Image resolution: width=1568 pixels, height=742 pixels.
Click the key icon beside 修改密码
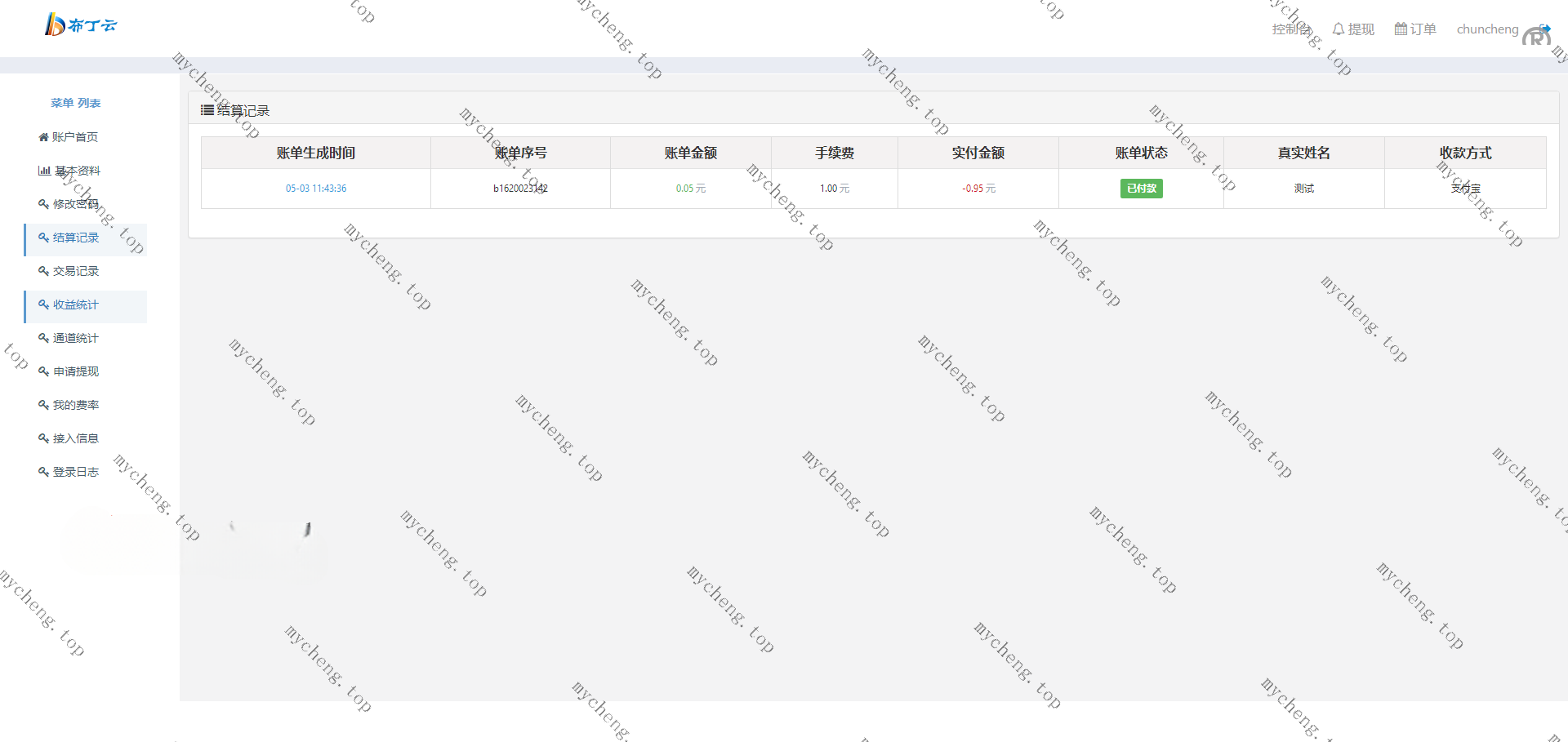[43, 204]
